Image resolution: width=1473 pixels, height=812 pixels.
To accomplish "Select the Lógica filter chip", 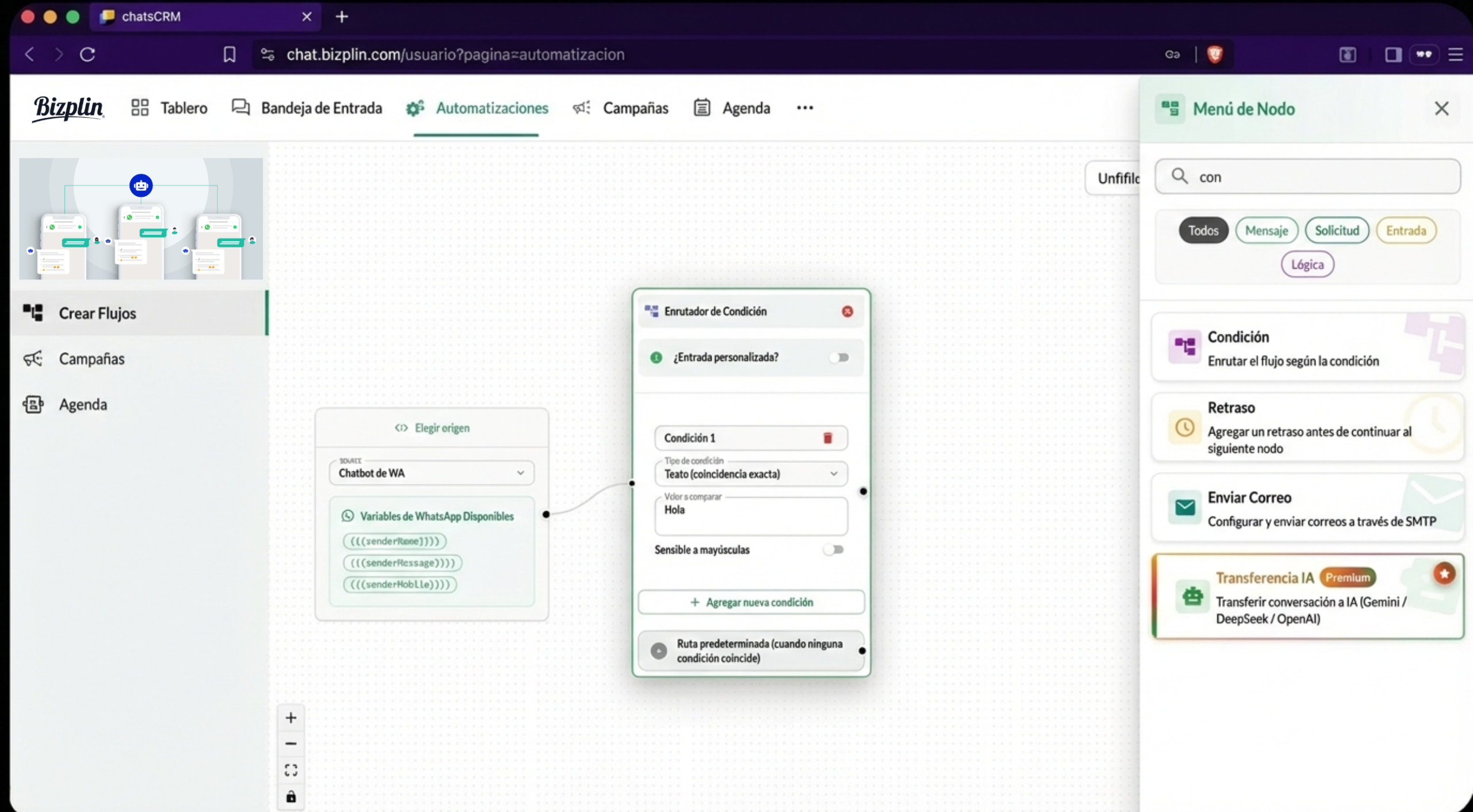I will pos(1307,265).
